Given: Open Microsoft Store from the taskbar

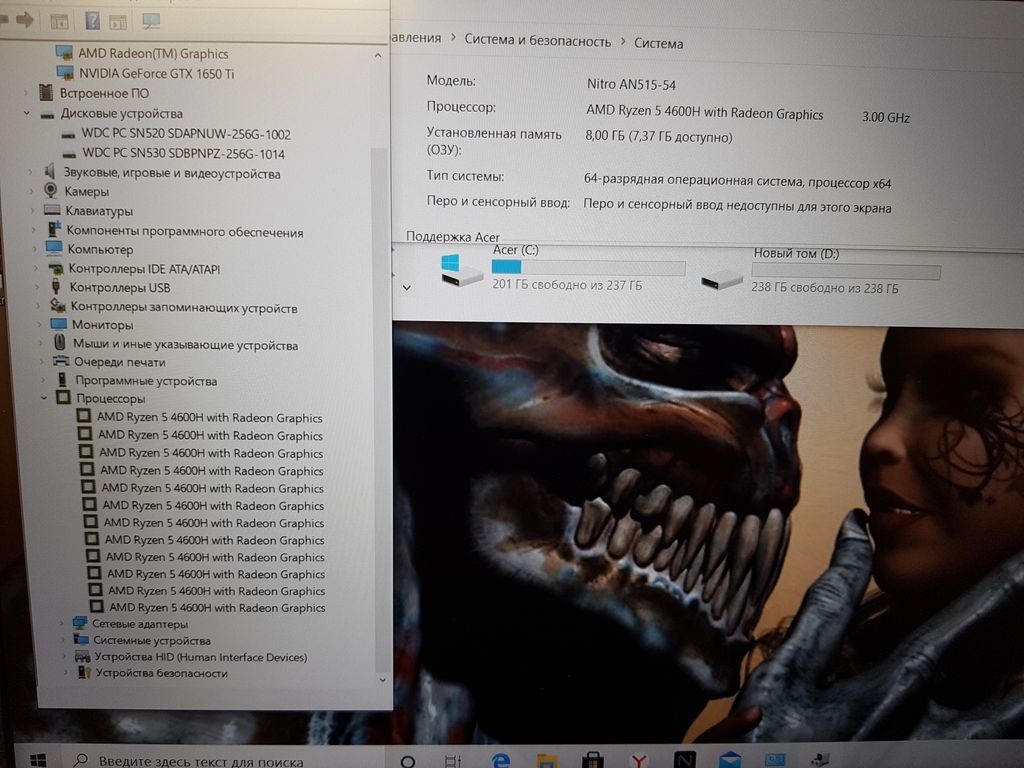Looking at the screenshot, I should click(x=592, y=761).
